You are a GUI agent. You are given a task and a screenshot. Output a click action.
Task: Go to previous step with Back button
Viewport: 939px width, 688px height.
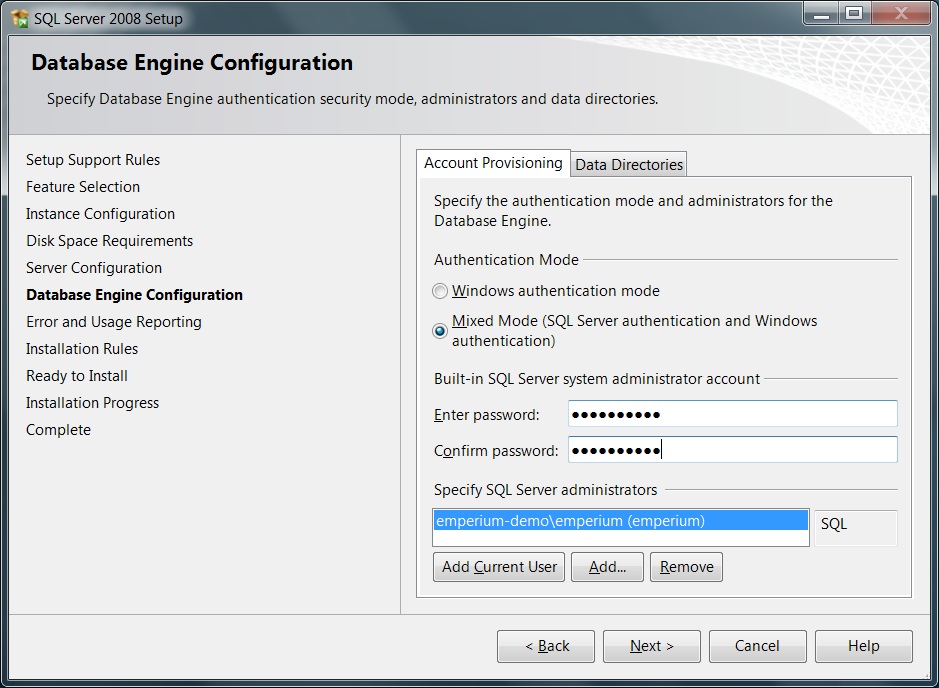(x=546, y=646)
